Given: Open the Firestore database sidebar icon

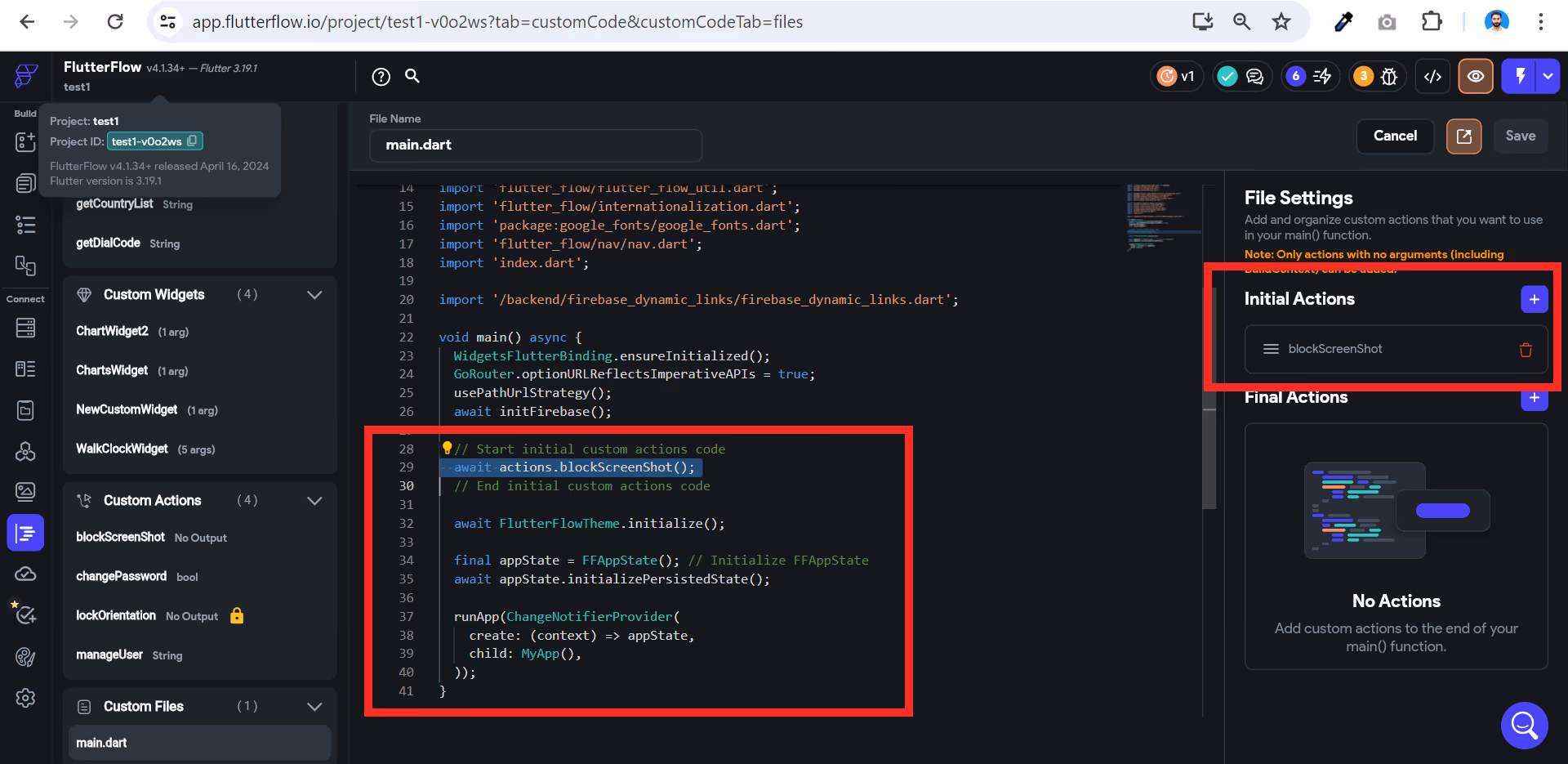Looking at the screenshot, I should pos(25,328).
